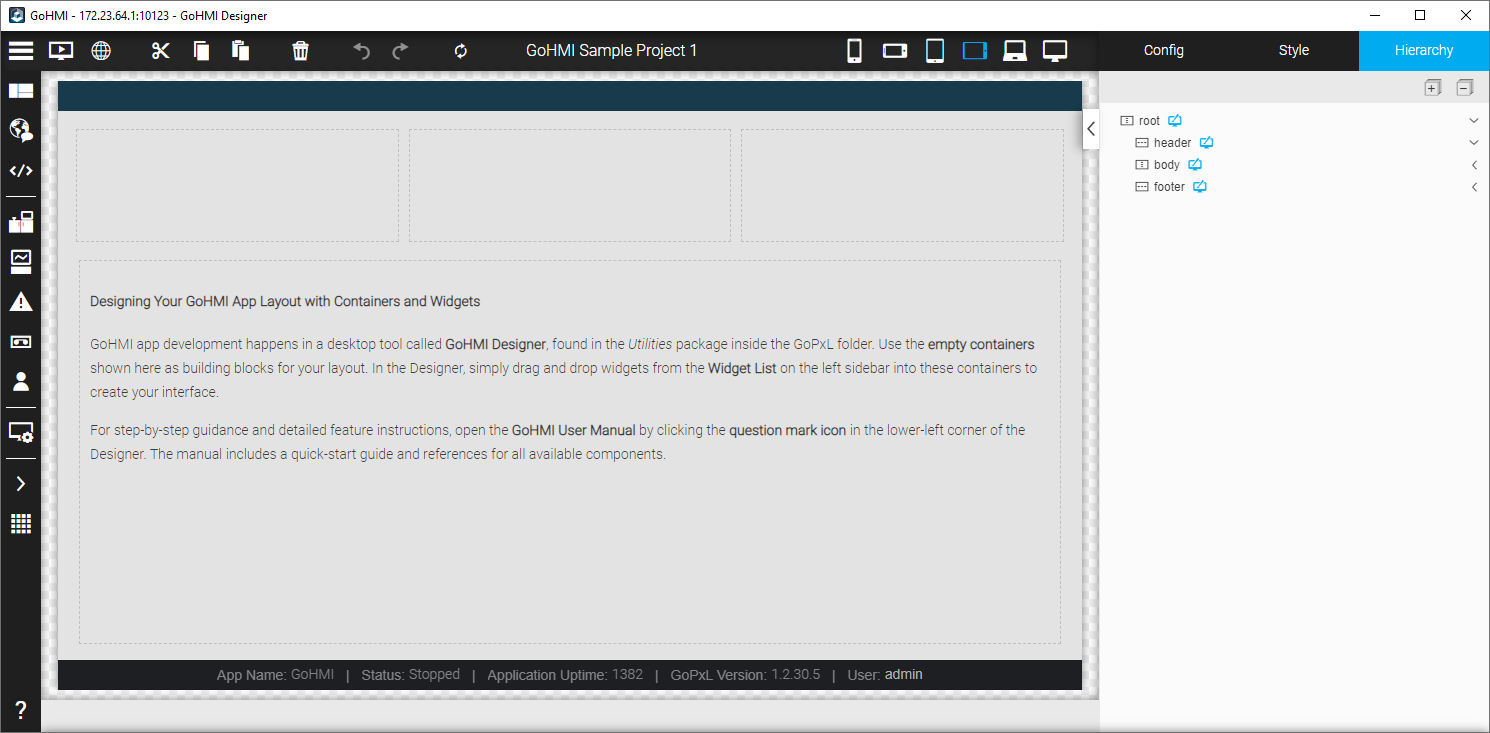Switch to the Style tab
This screenshot has width=1490, height=733.
tap(1293, 51)
